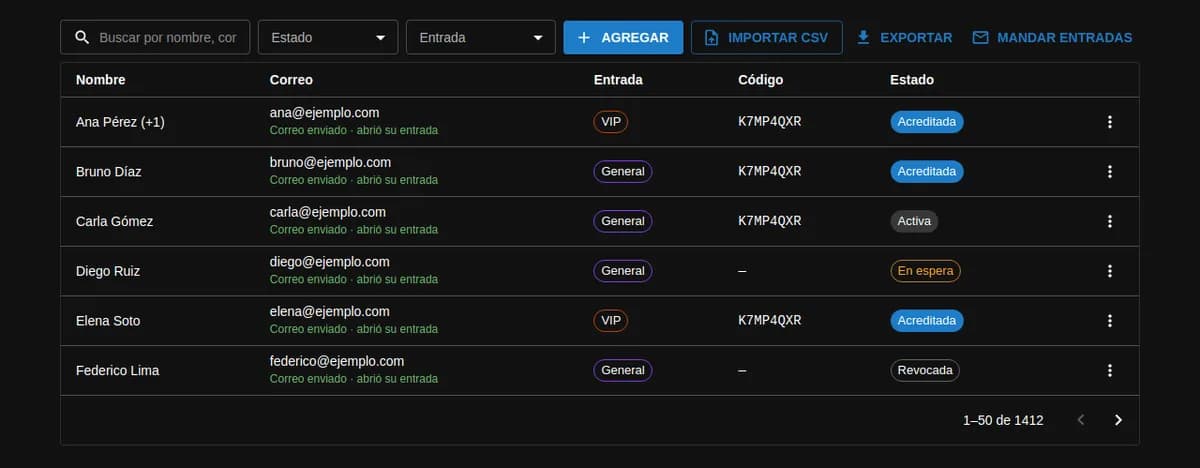The width and height of the screenshot is (1200, 468).
Task: Open row menu for Diego Ruiz
Action: coord(1109,271)
